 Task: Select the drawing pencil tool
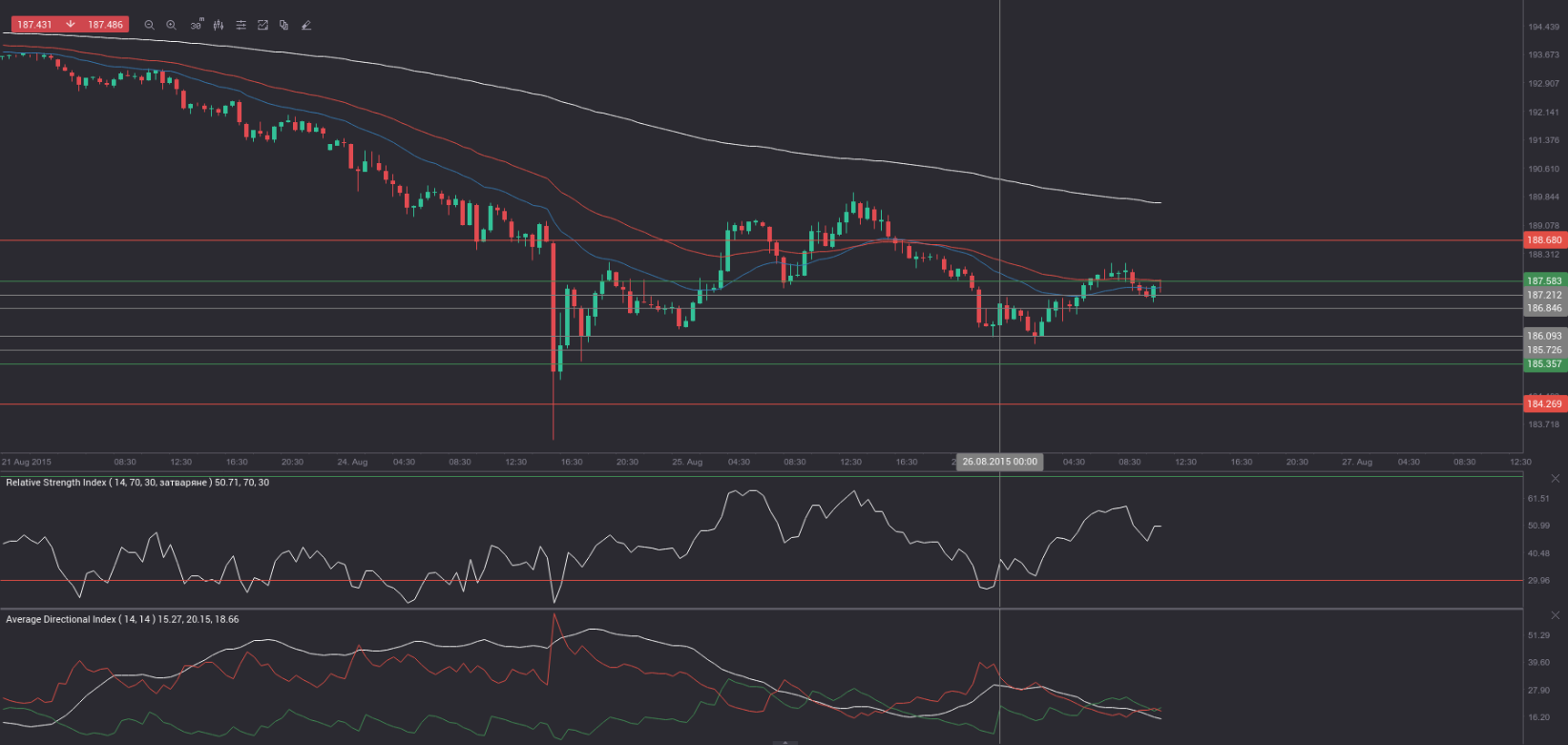click(306, 25)
